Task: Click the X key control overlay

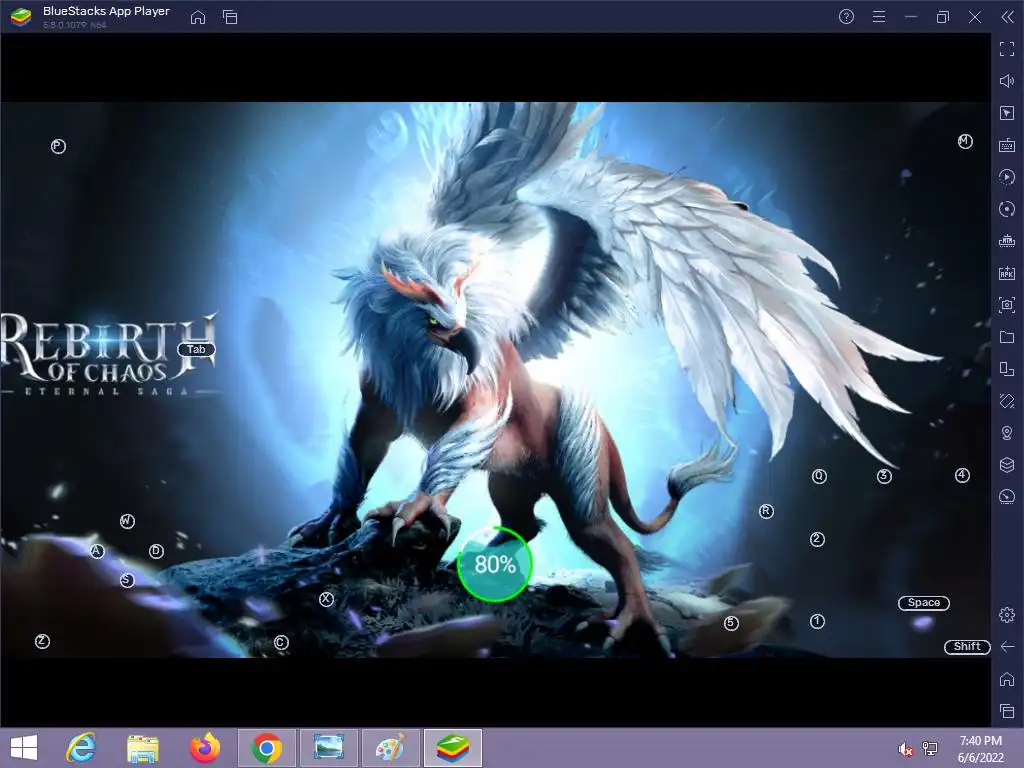Action: point(327,599)
